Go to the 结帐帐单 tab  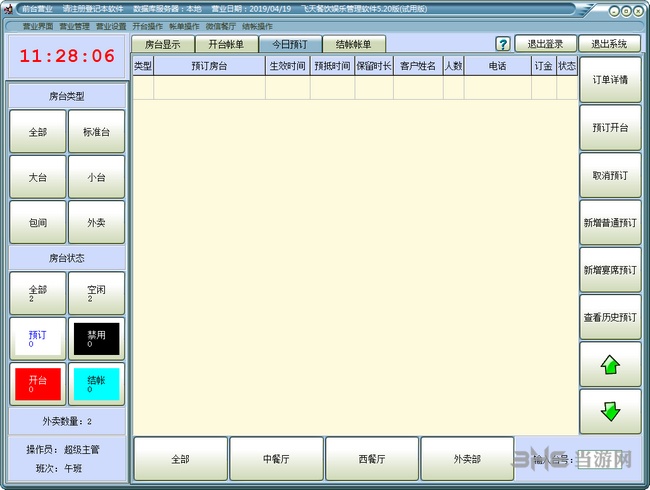354,44
